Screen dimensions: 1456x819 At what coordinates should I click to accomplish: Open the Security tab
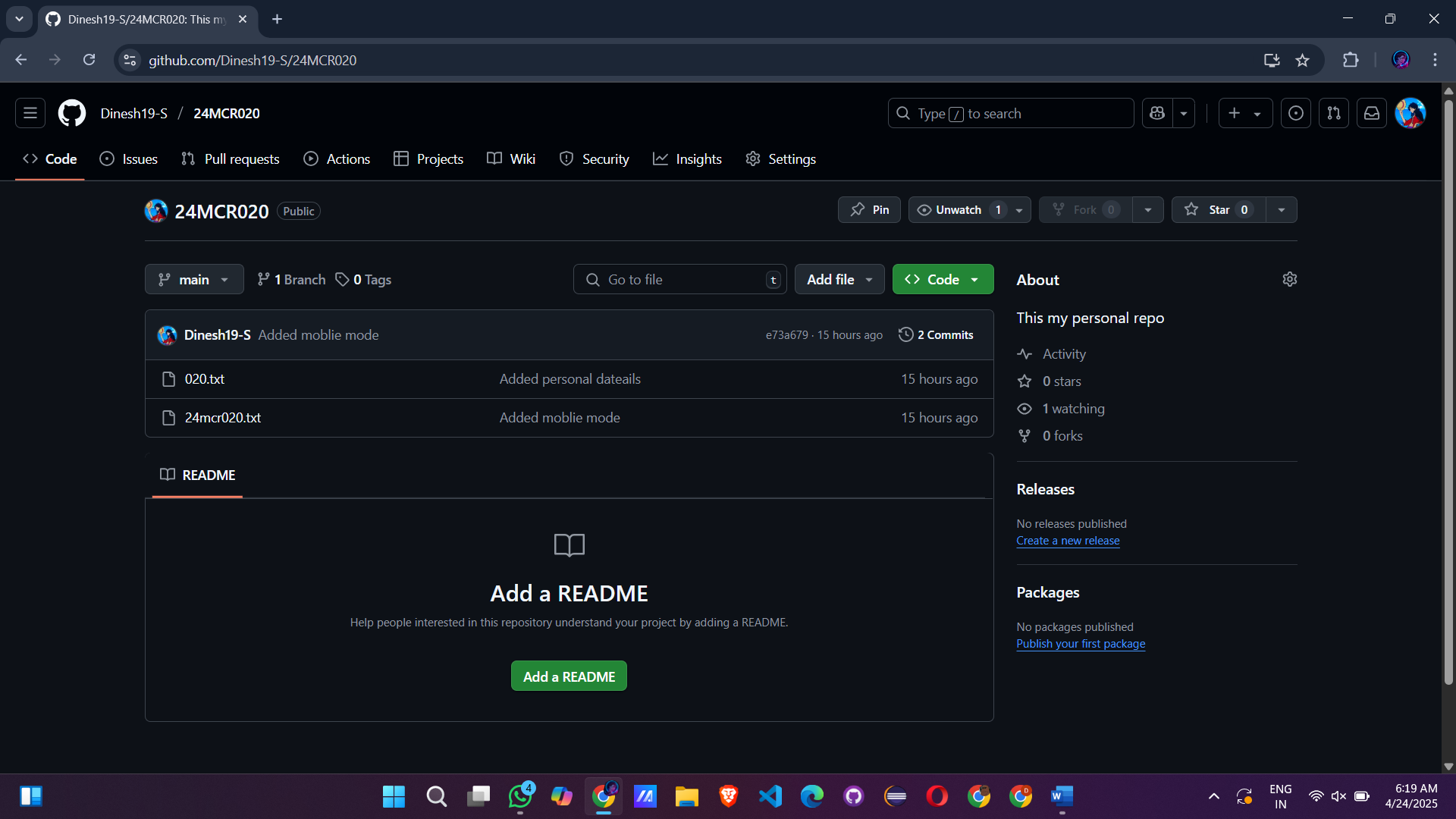pyautogui.click(x=595, y=159)
